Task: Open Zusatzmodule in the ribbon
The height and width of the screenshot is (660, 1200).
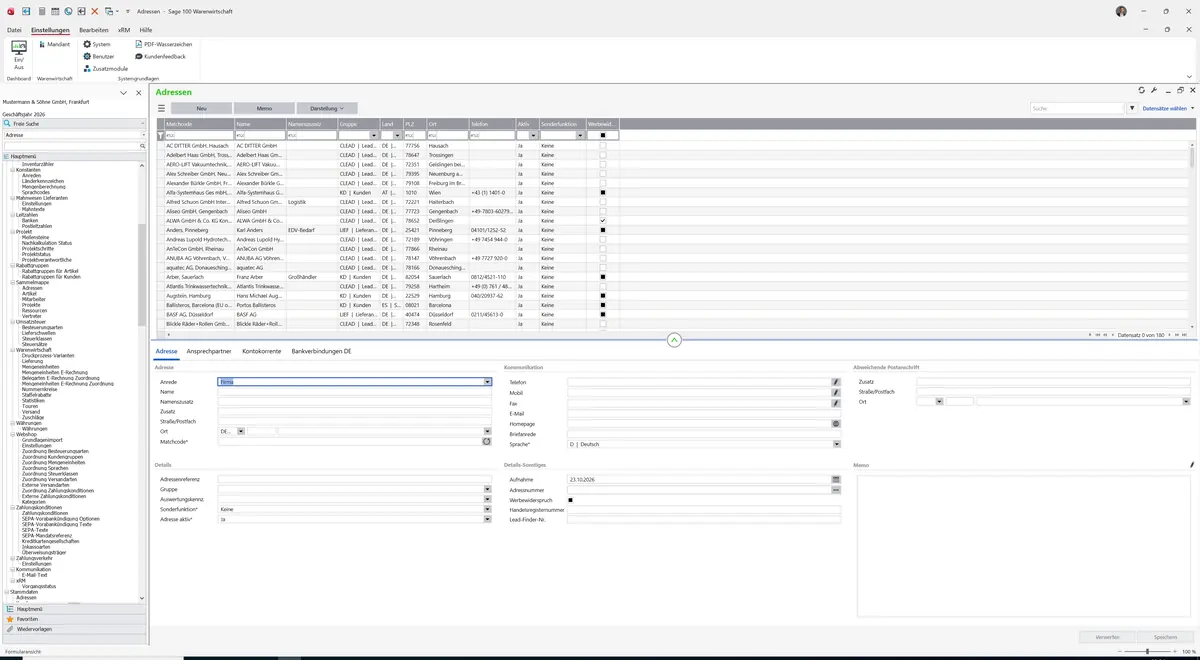Action: pos(105,69)
